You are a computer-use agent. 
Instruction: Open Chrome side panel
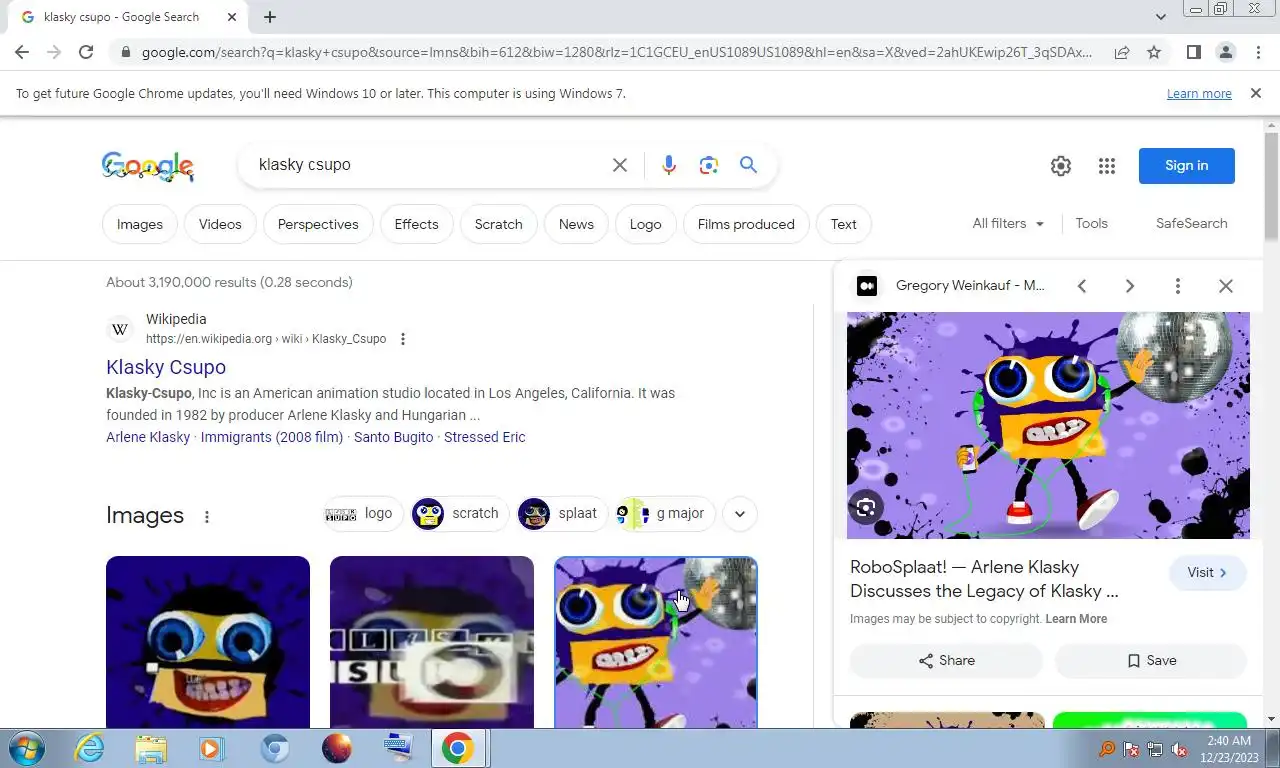coord(1193,52)
